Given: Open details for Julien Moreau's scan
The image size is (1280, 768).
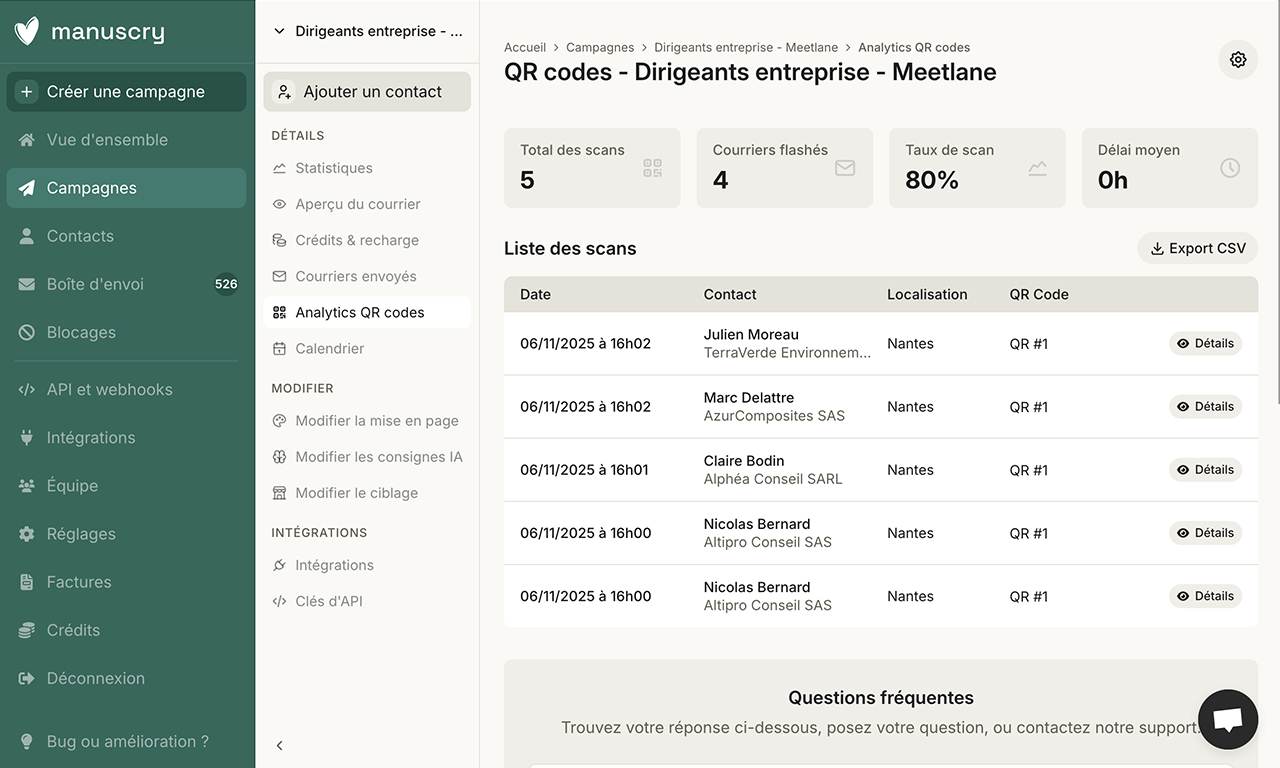Looking at the screenshot, I should click(1205, 342).
